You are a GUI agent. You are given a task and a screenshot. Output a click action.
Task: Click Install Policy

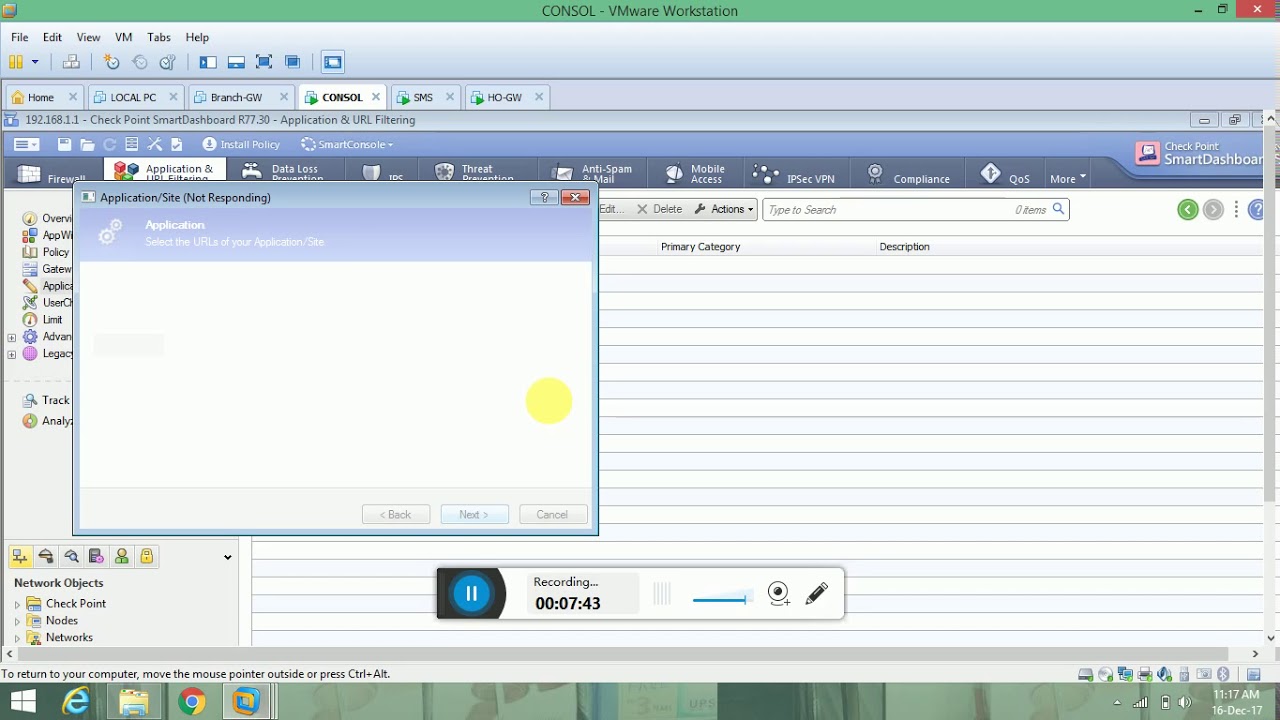pos(241,144)
